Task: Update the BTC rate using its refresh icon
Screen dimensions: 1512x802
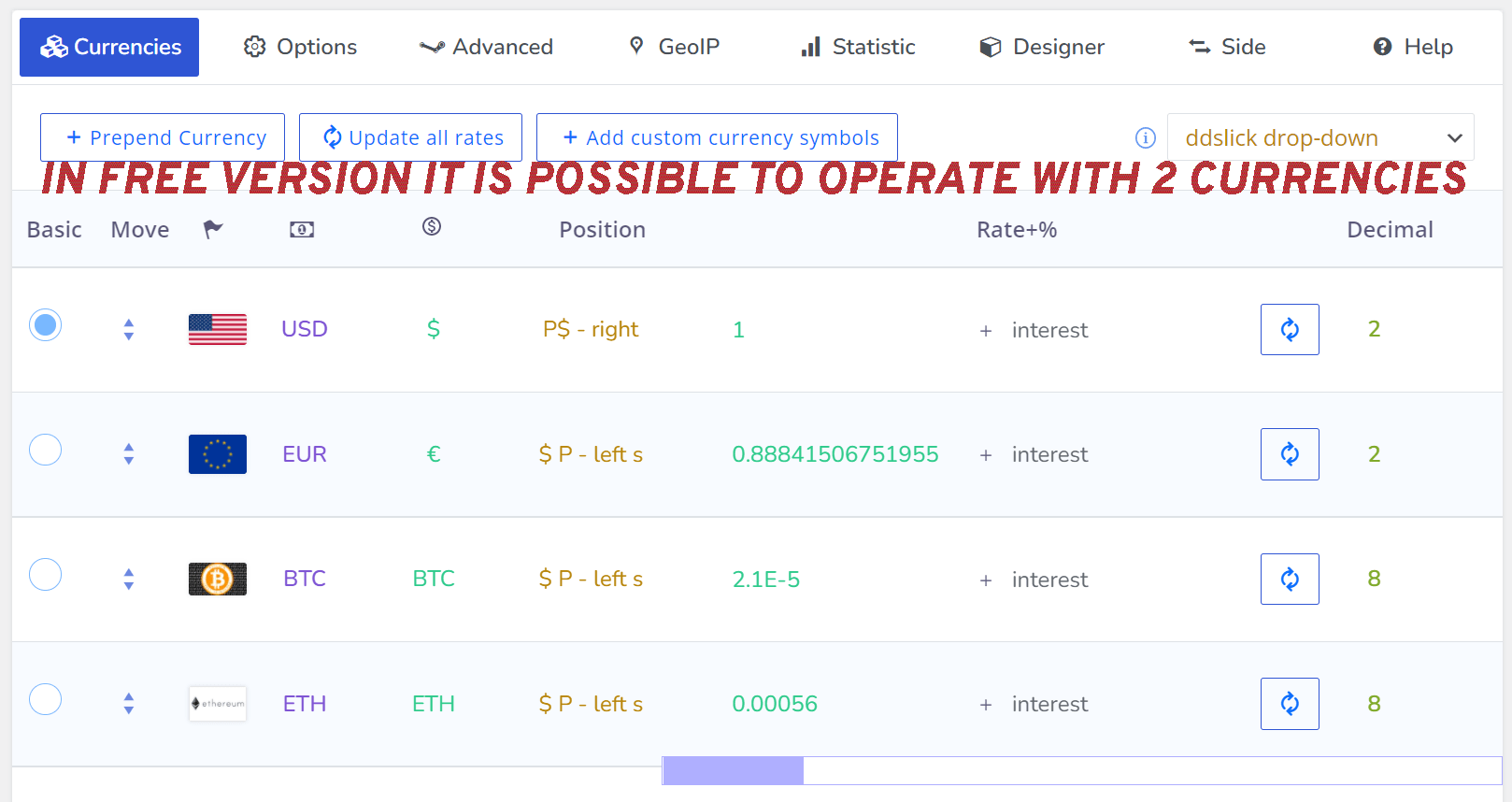Action: pos(1290,579)
